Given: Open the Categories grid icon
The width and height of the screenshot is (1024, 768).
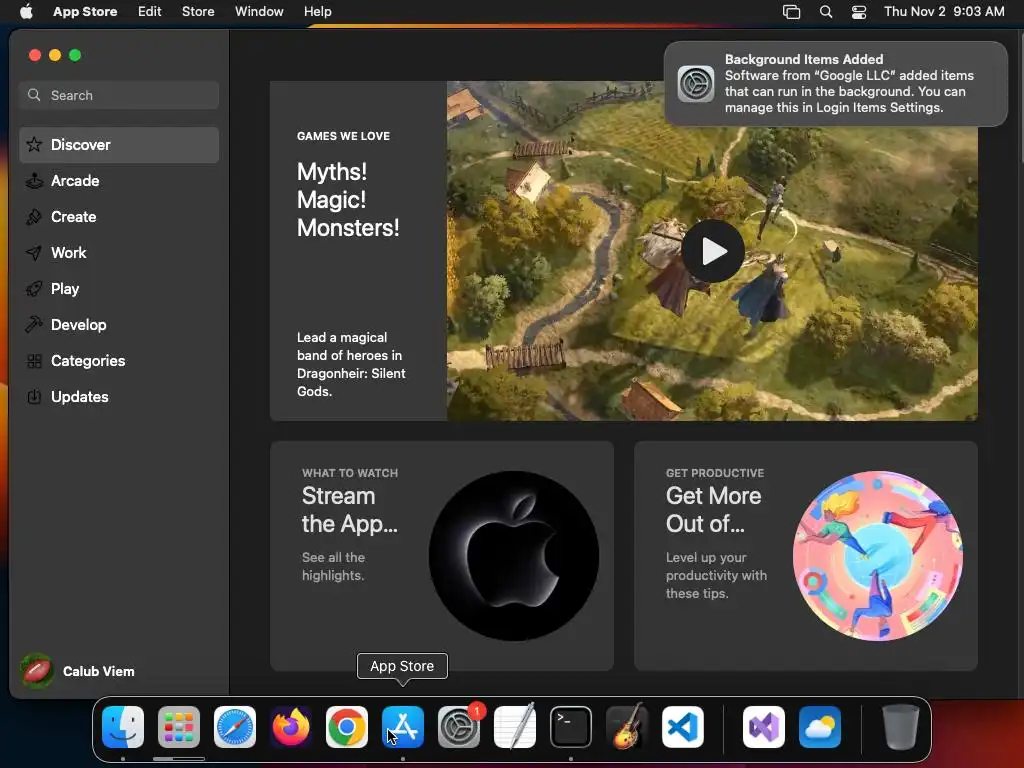Looking at the screenshot, I should point(34,360).
